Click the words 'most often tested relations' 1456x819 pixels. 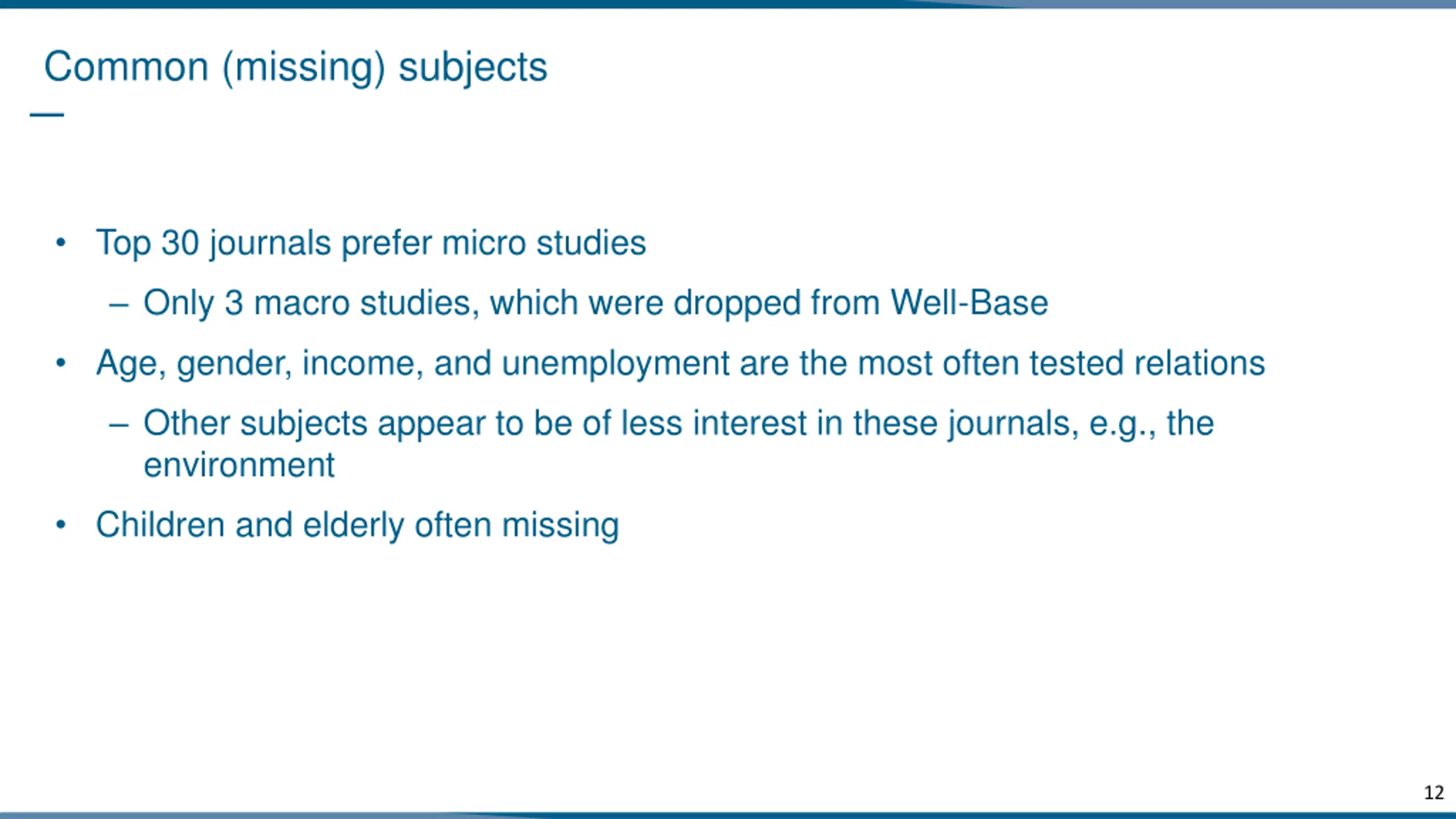click(x=1061, y=363)
